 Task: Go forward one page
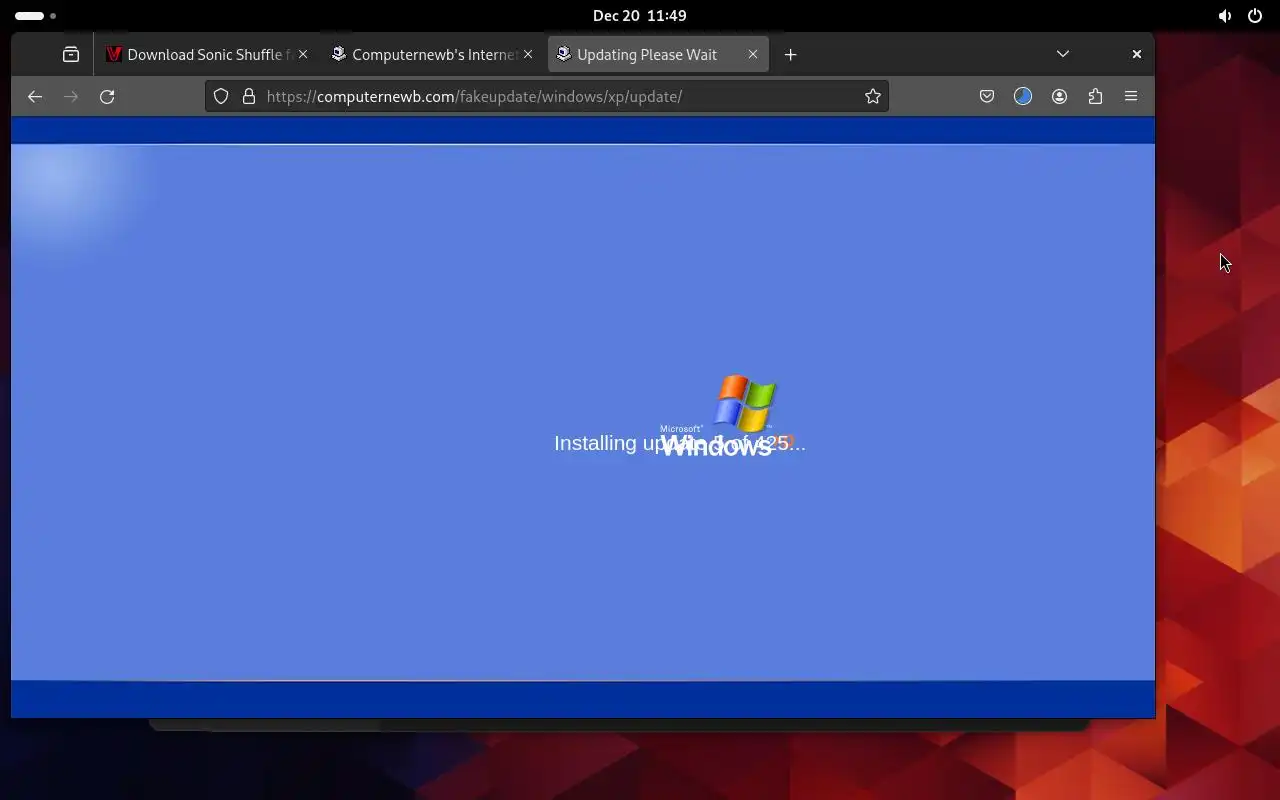71,96
